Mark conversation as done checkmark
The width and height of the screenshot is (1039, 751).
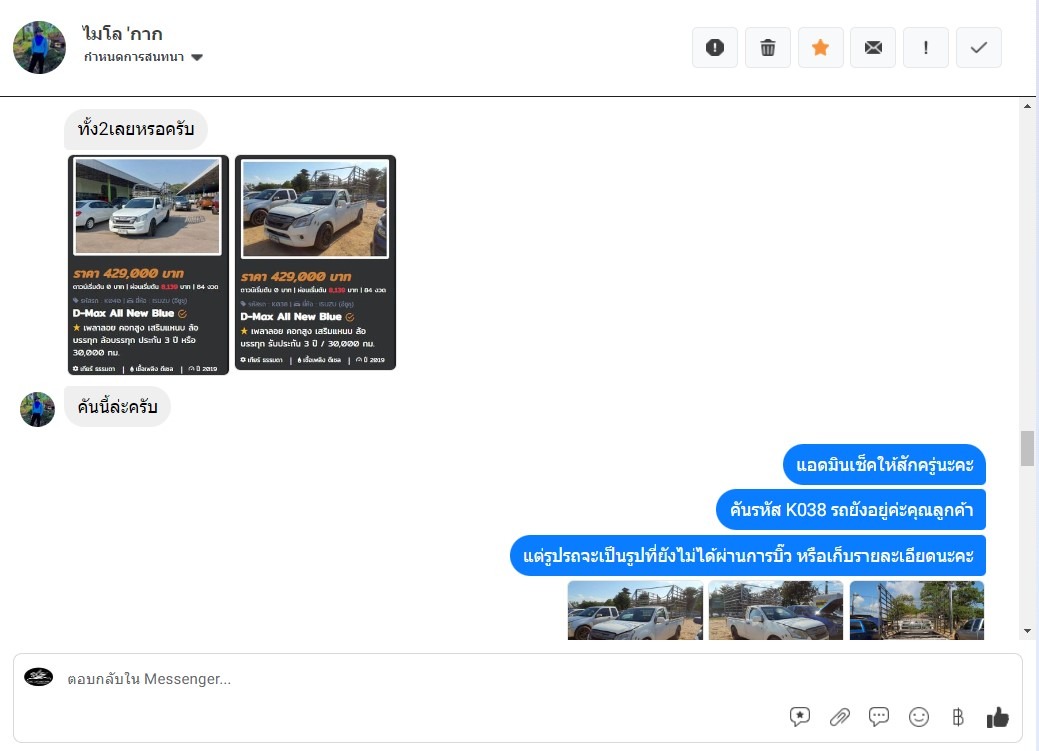coord(979,48)
